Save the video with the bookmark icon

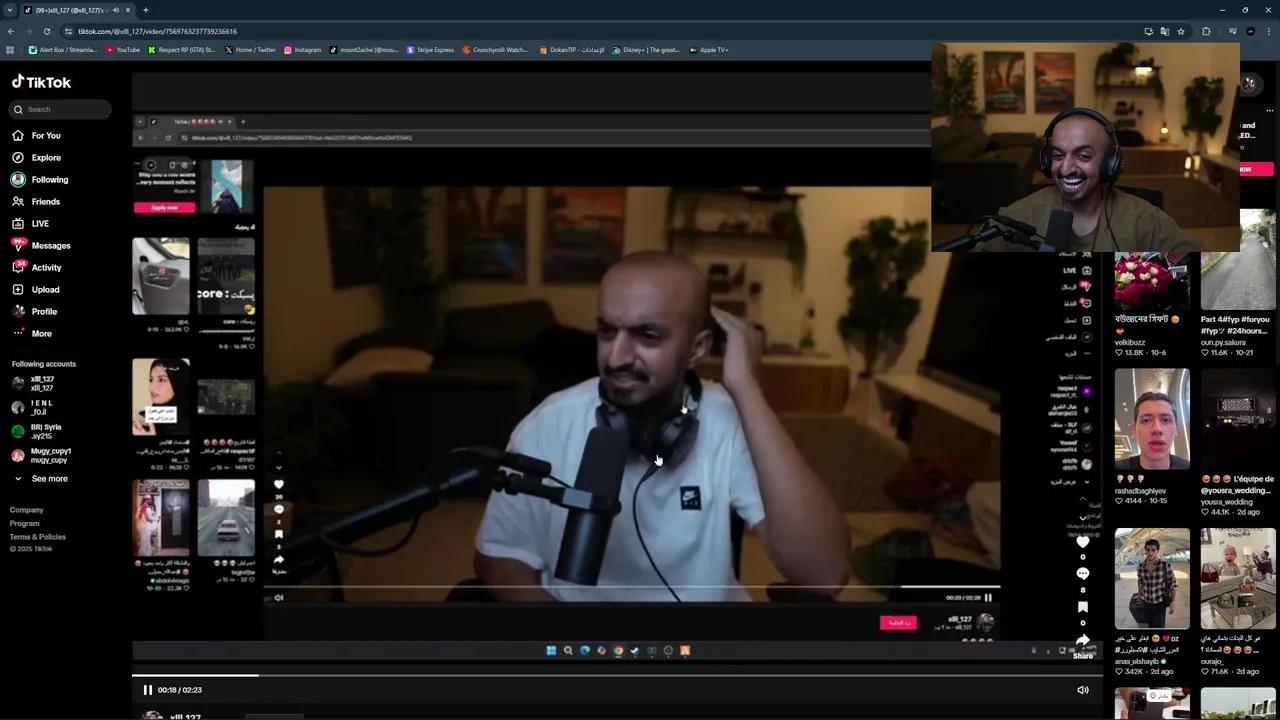click(x=1083, y=606)
